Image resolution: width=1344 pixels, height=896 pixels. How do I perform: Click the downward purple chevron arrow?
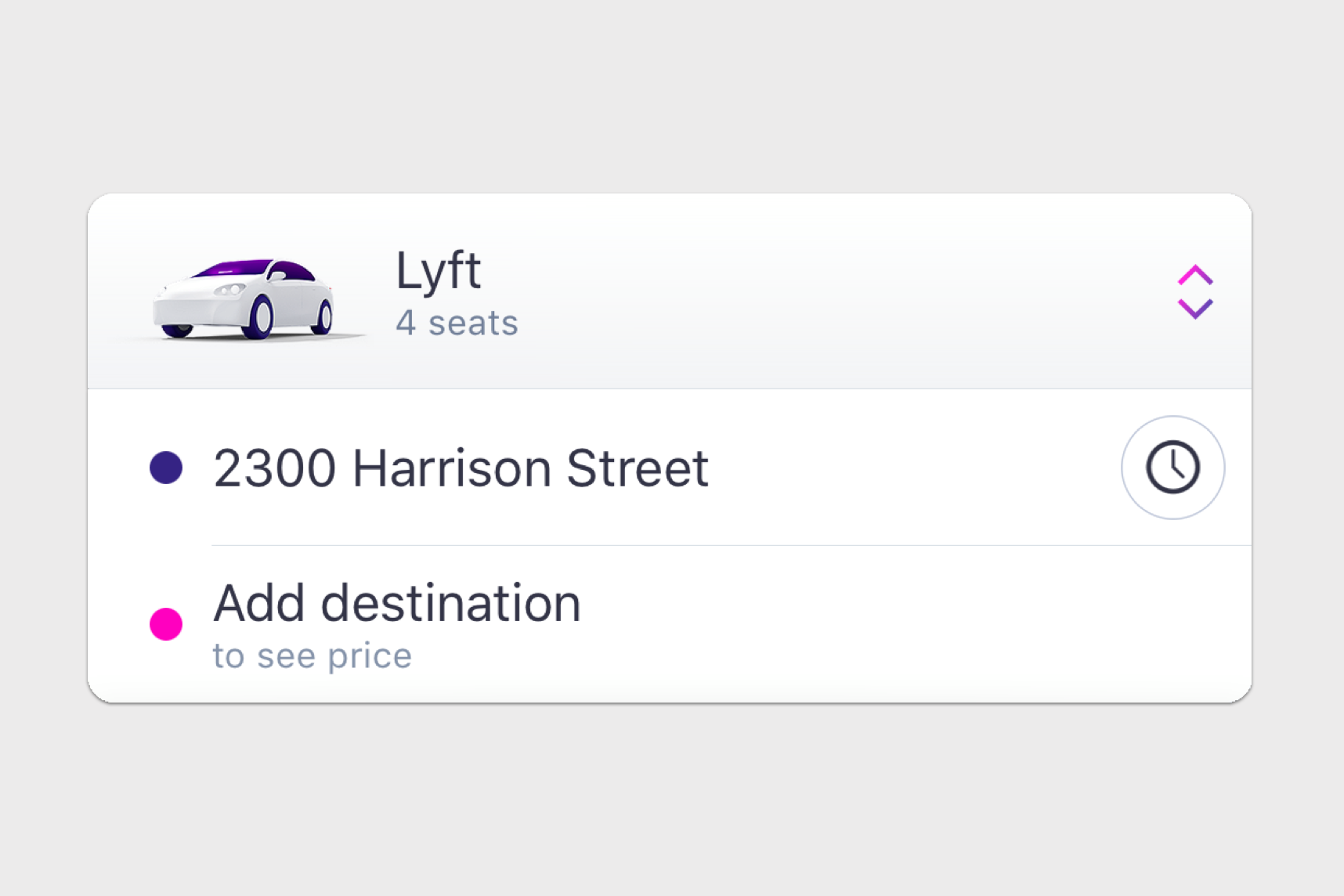click(x=1195, y=309)
